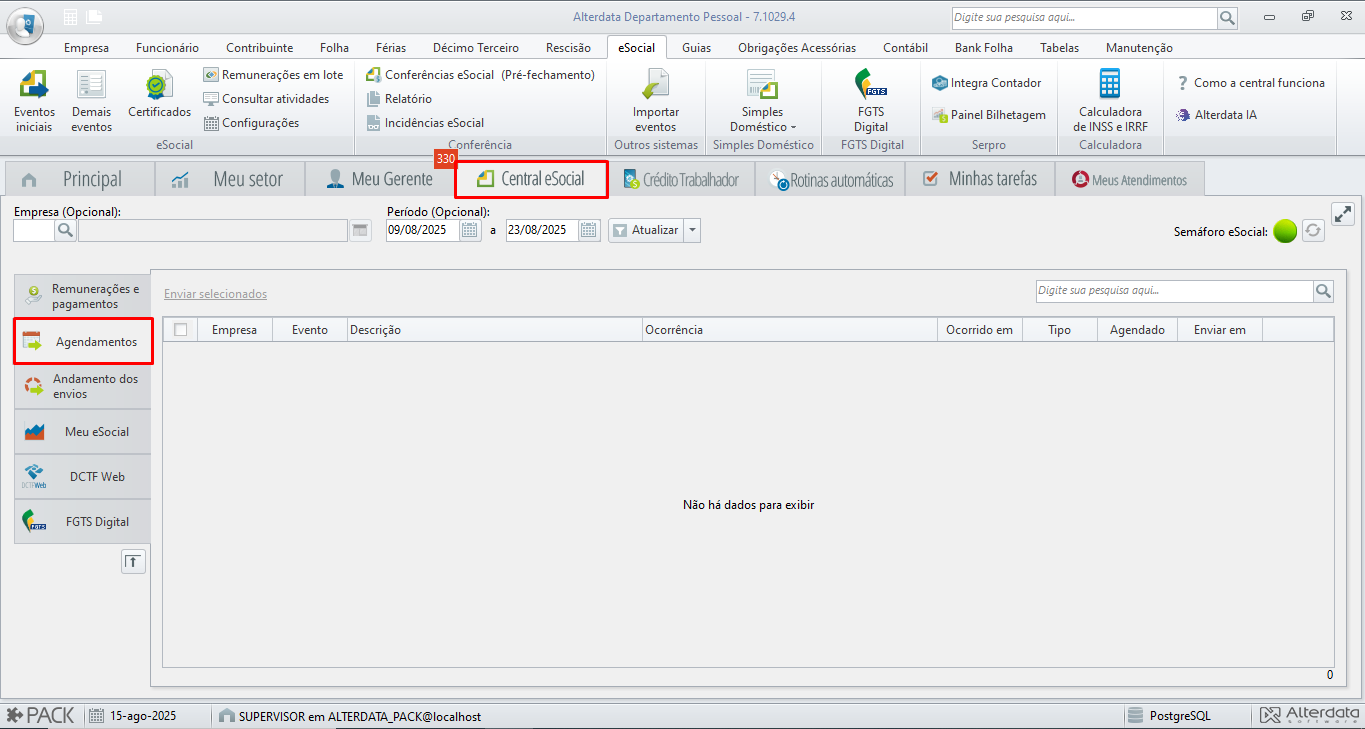The image size is (1365, 729).
Task: Refresh the Semáforo eSocial status
Action: click(x=1313, y=231)
